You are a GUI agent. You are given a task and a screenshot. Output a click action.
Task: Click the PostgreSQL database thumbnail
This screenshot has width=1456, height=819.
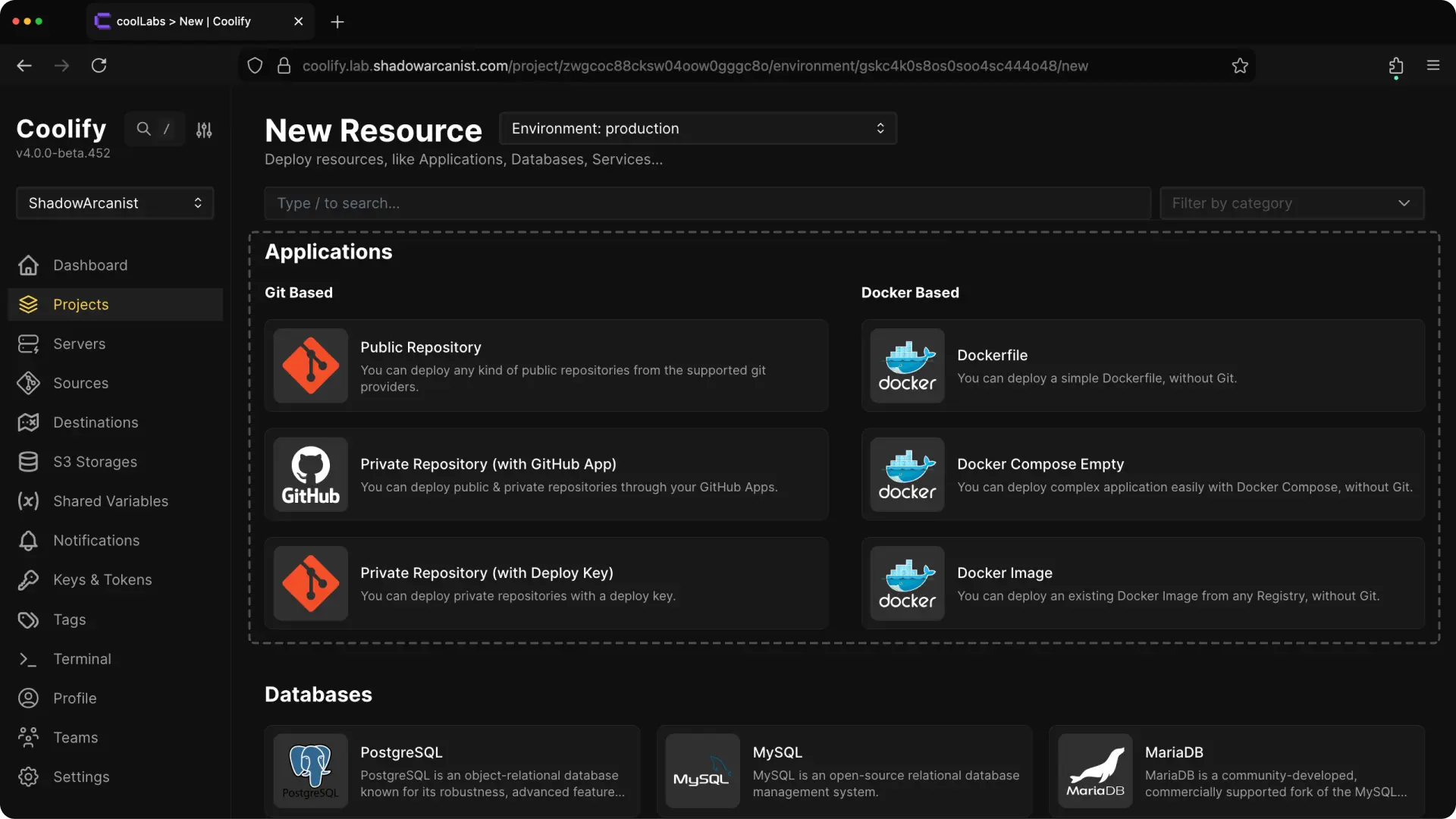[310, 770]
